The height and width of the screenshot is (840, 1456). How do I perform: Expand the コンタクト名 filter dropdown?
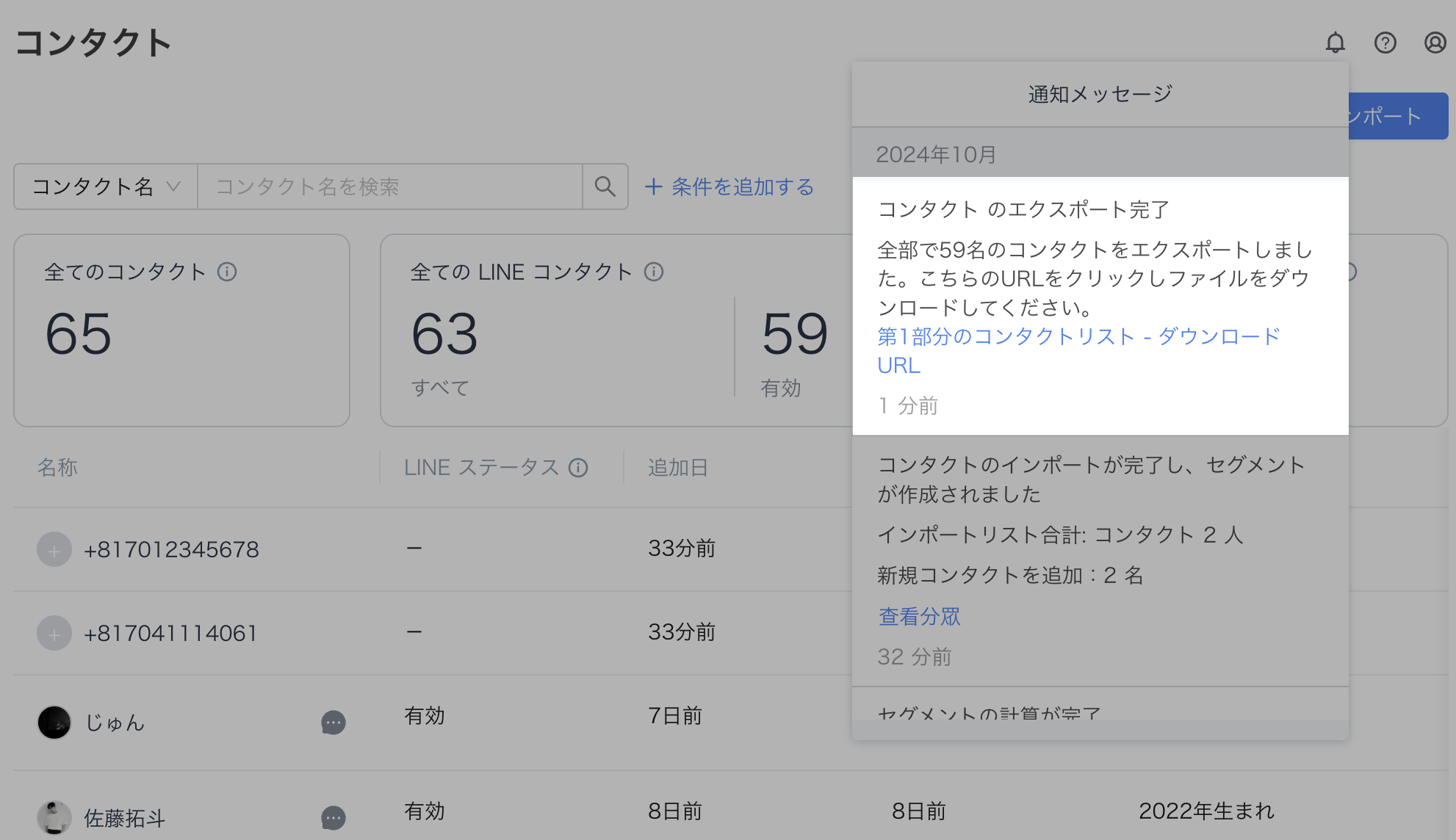(106, 187)
